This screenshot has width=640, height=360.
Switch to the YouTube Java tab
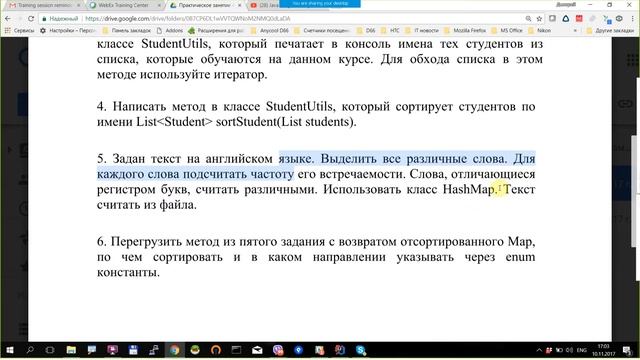pos(264,5)
